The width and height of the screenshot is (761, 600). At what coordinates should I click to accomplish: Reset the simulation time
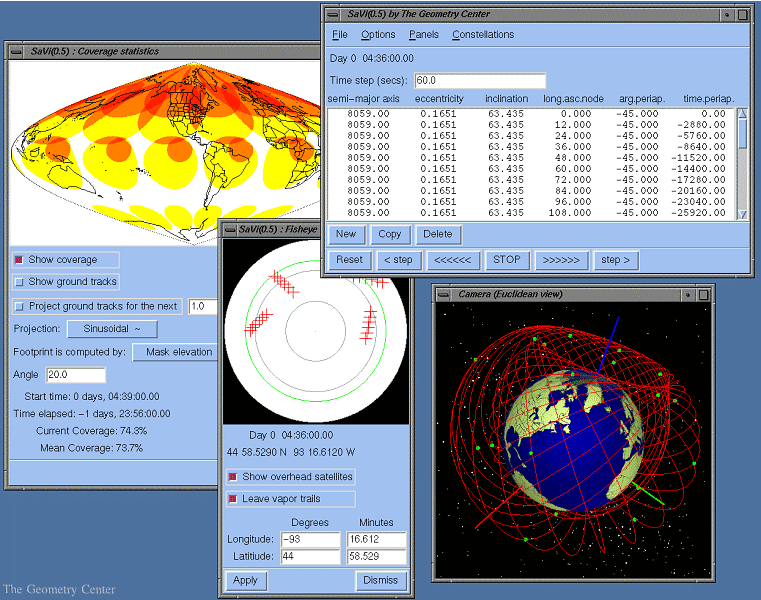click(x=349, y=260)
